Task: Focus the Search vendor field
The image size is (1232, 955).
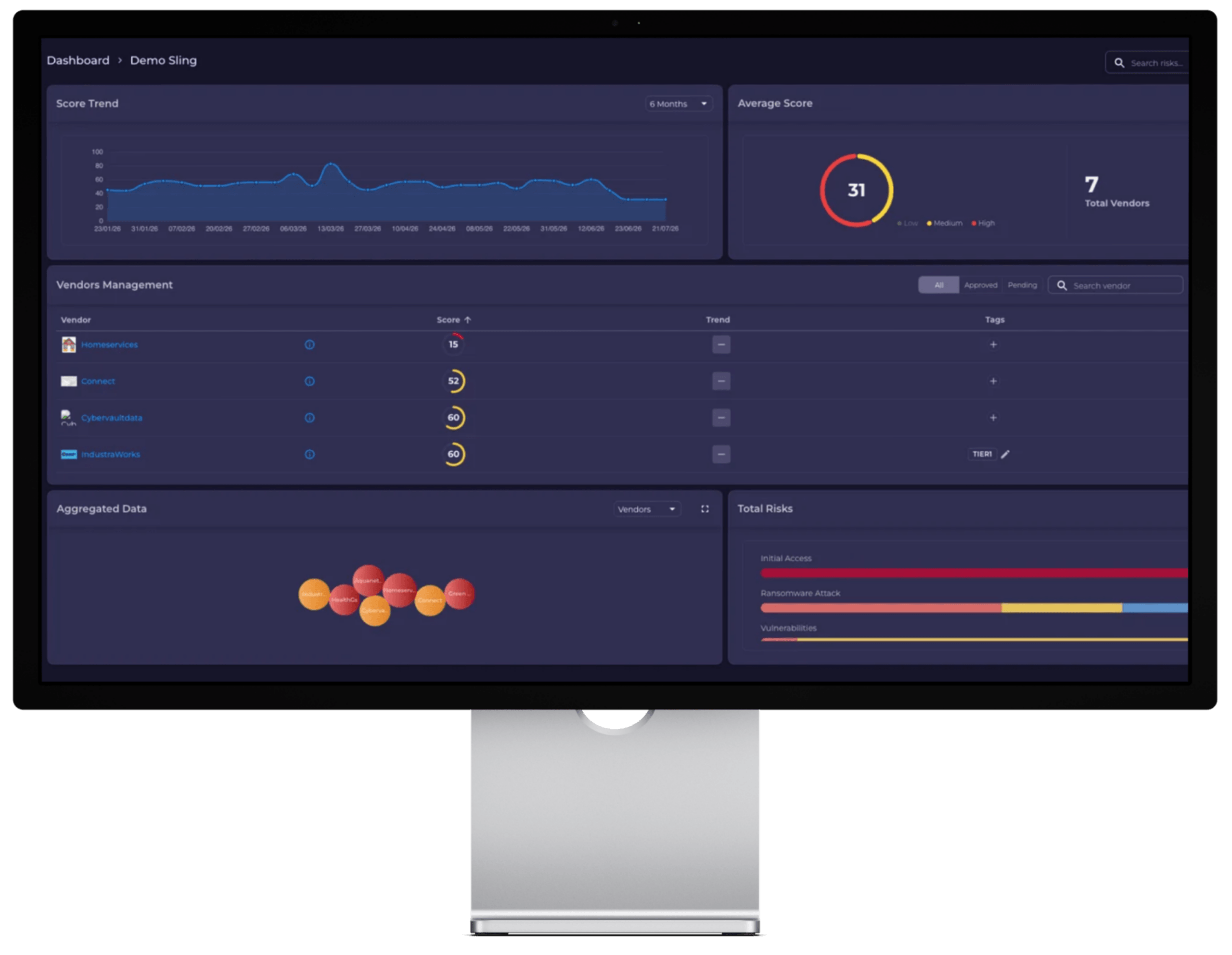Action: [x=1115, y=285]
